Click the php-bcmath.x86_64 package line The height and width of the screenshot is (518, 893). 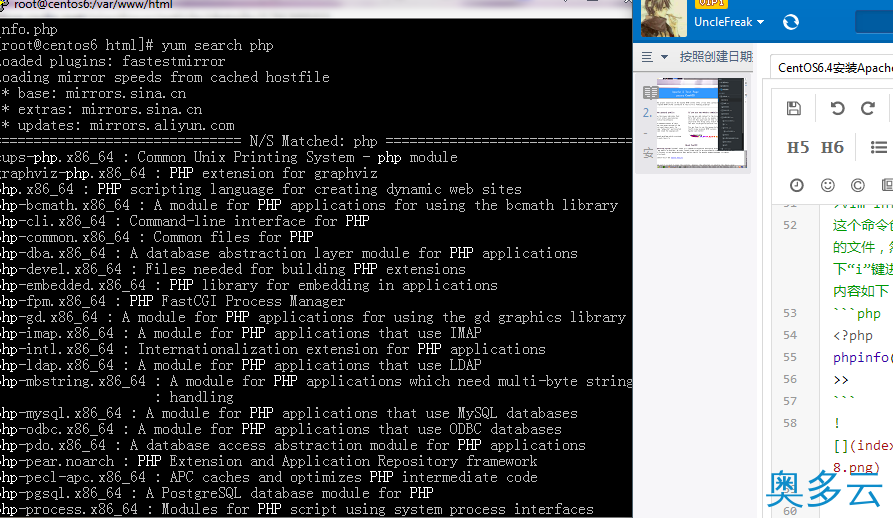309,205
